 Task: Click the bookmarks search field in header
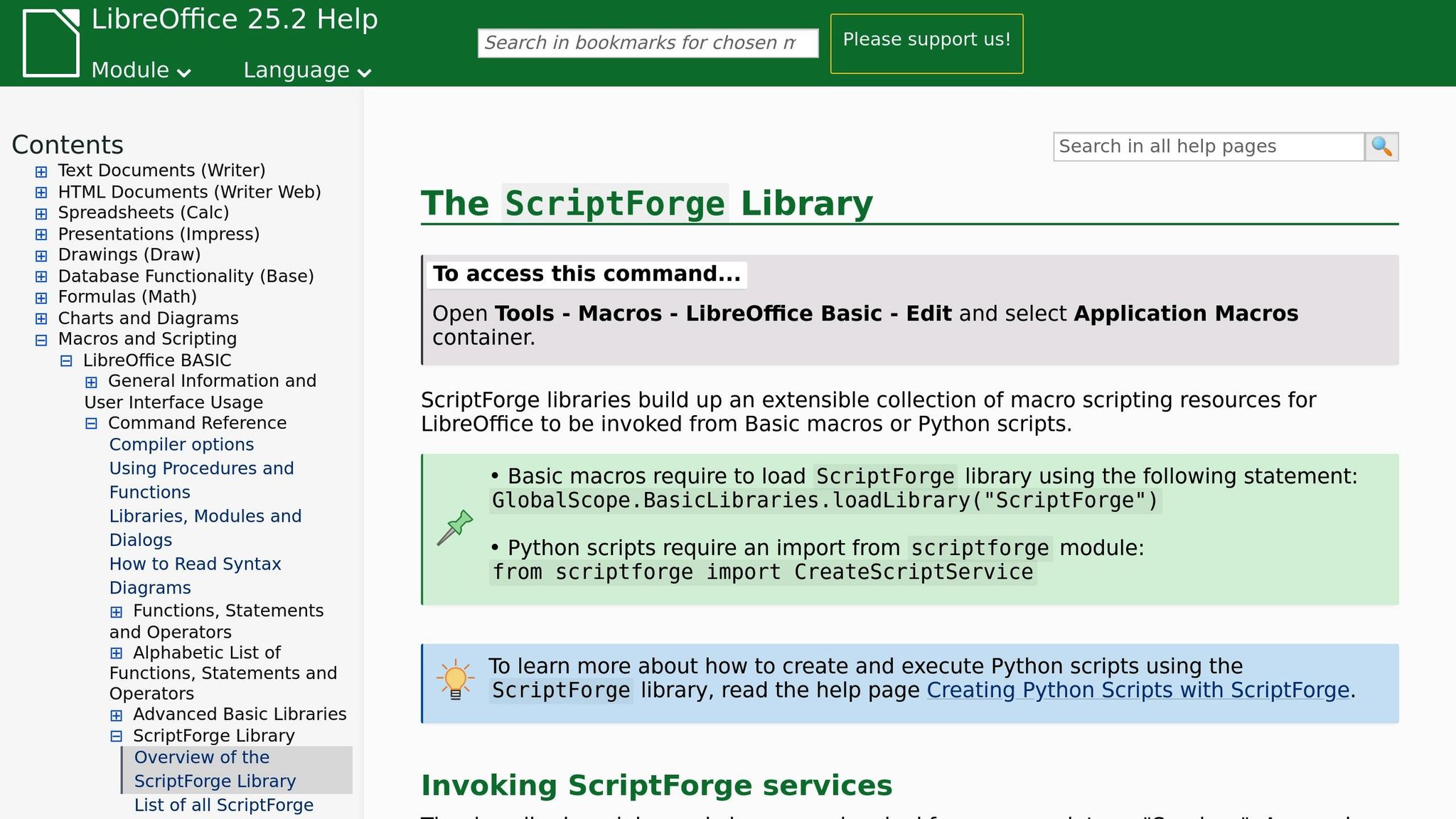click(x=648, y=43)
